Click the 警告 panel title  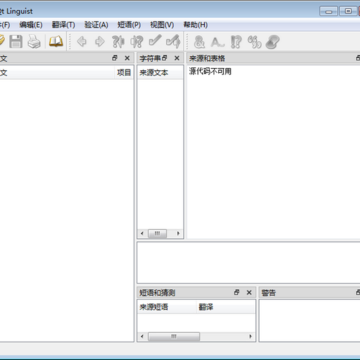tap(269, 293)
